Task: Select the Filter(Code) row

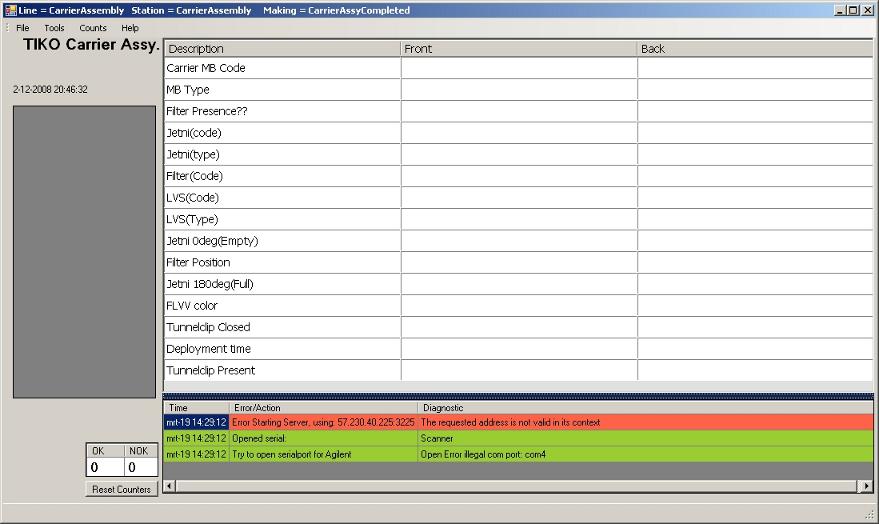Action: point(519,176)
